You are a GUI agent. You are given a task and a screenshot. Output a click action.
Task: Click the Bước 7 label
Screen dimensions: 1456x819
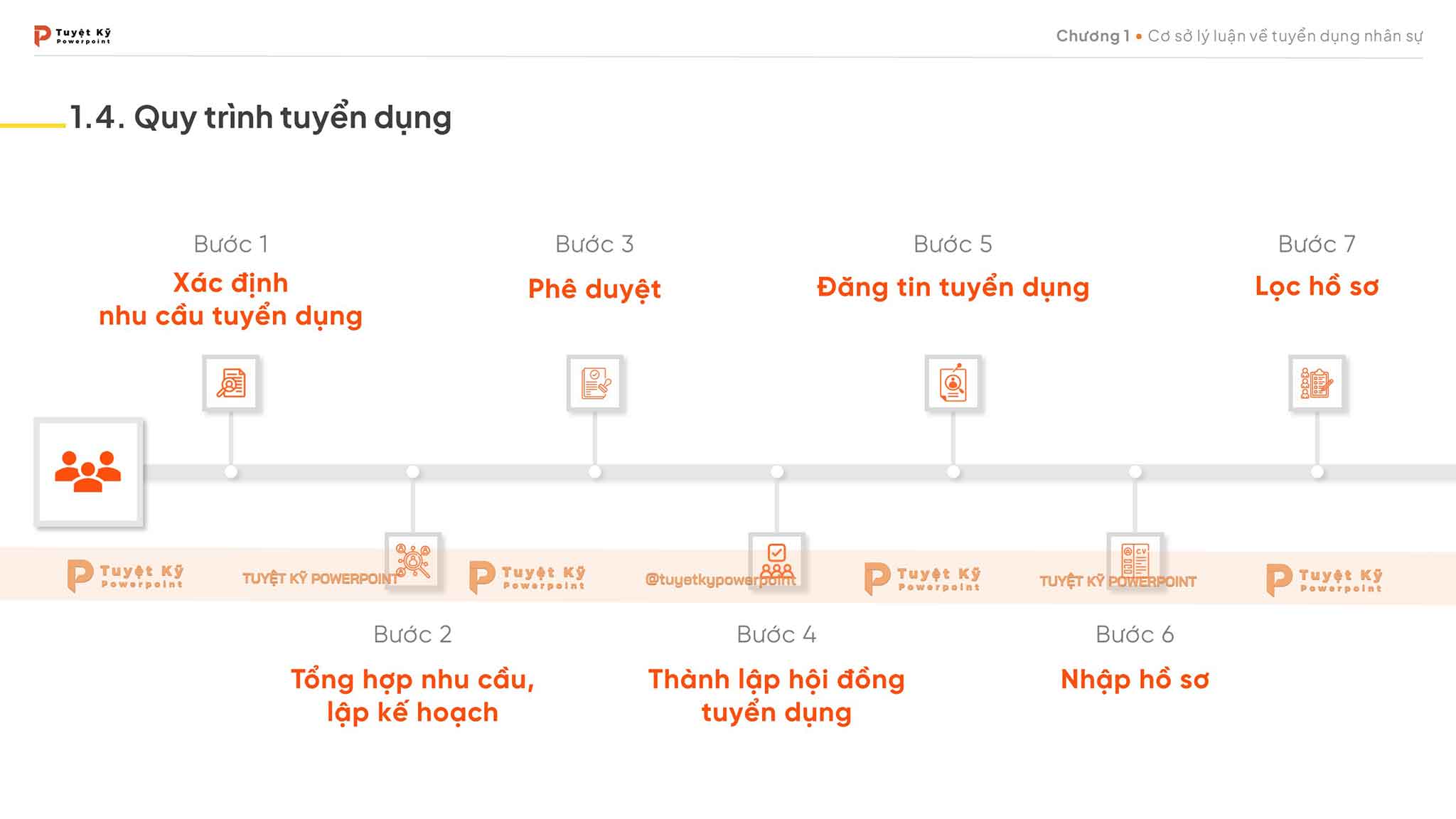pyautogui.click(x=1317, y=244)
